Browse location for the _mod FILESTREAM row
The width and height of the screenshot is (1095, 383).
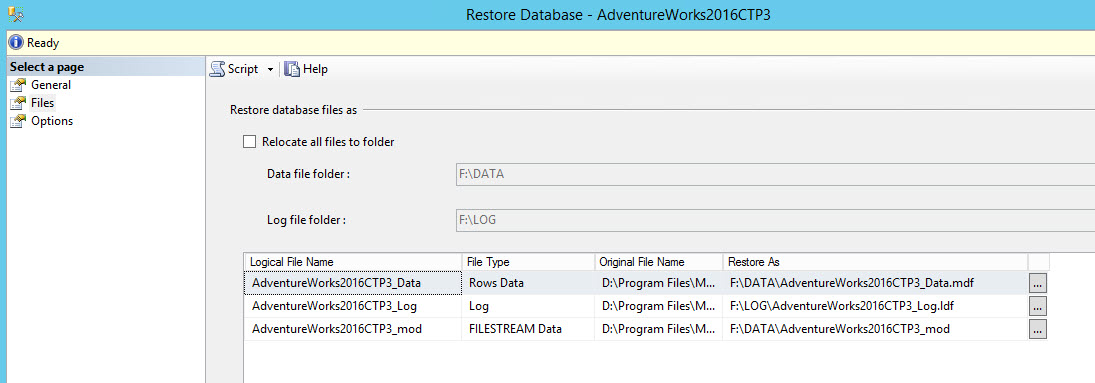click(1038, 328)
